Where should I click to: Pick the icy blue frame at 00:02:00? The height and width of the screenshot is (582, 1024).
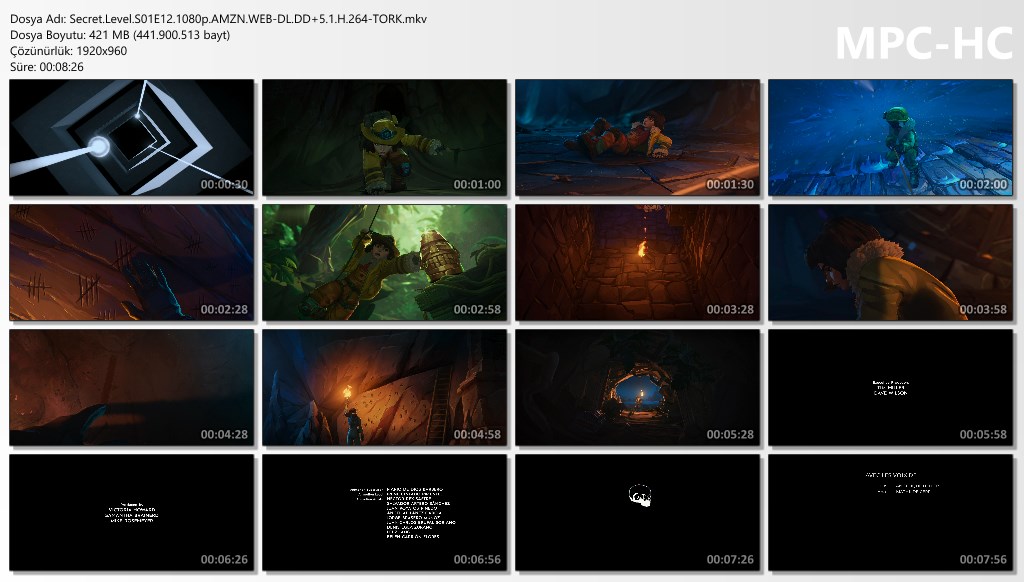(x=891, y=137)
